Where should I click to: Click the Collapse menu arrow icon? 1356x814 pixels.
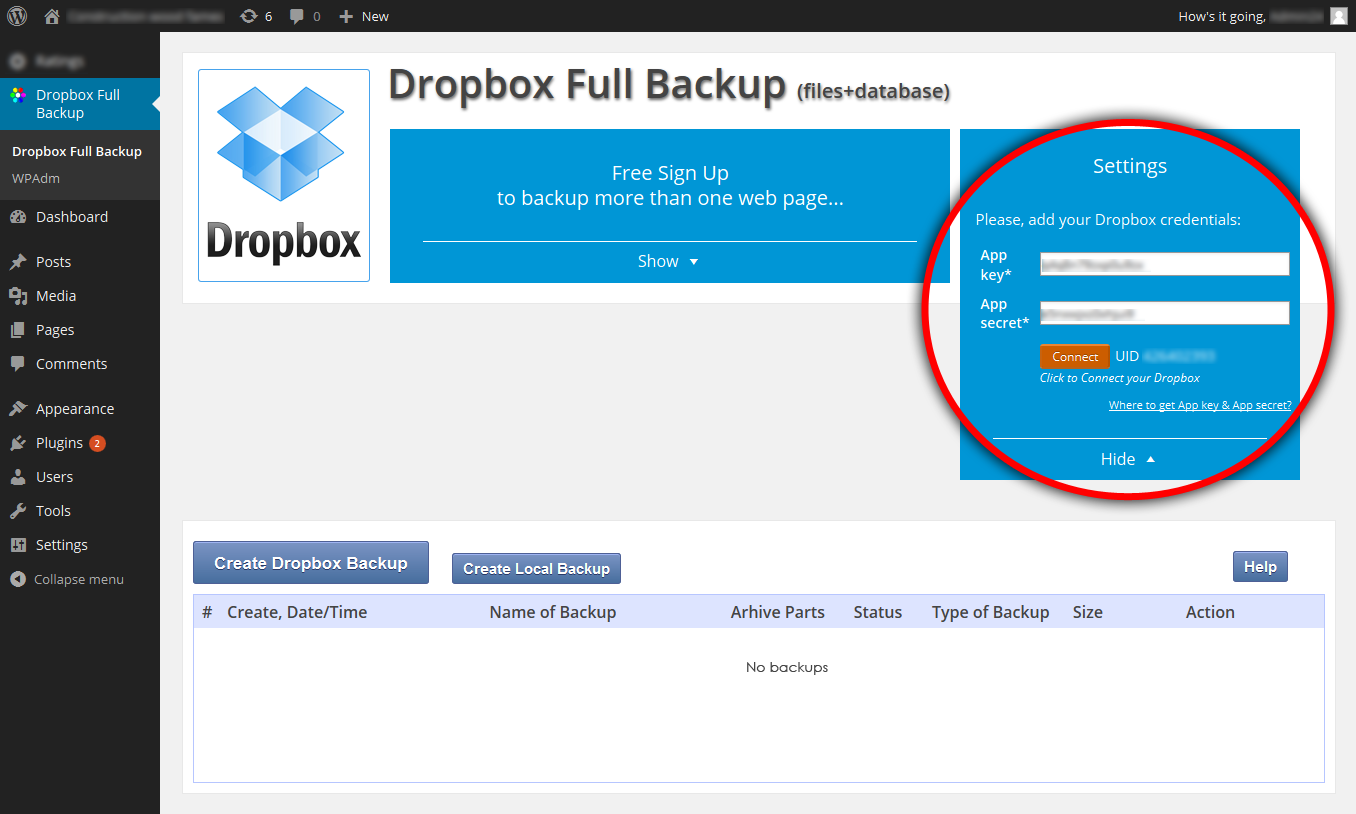click(x=18, y=579)
